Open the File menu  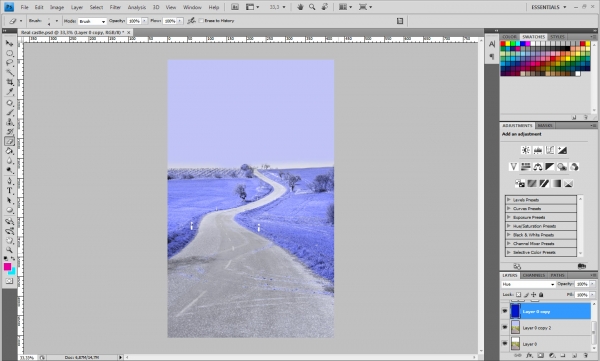pos(24,7)
